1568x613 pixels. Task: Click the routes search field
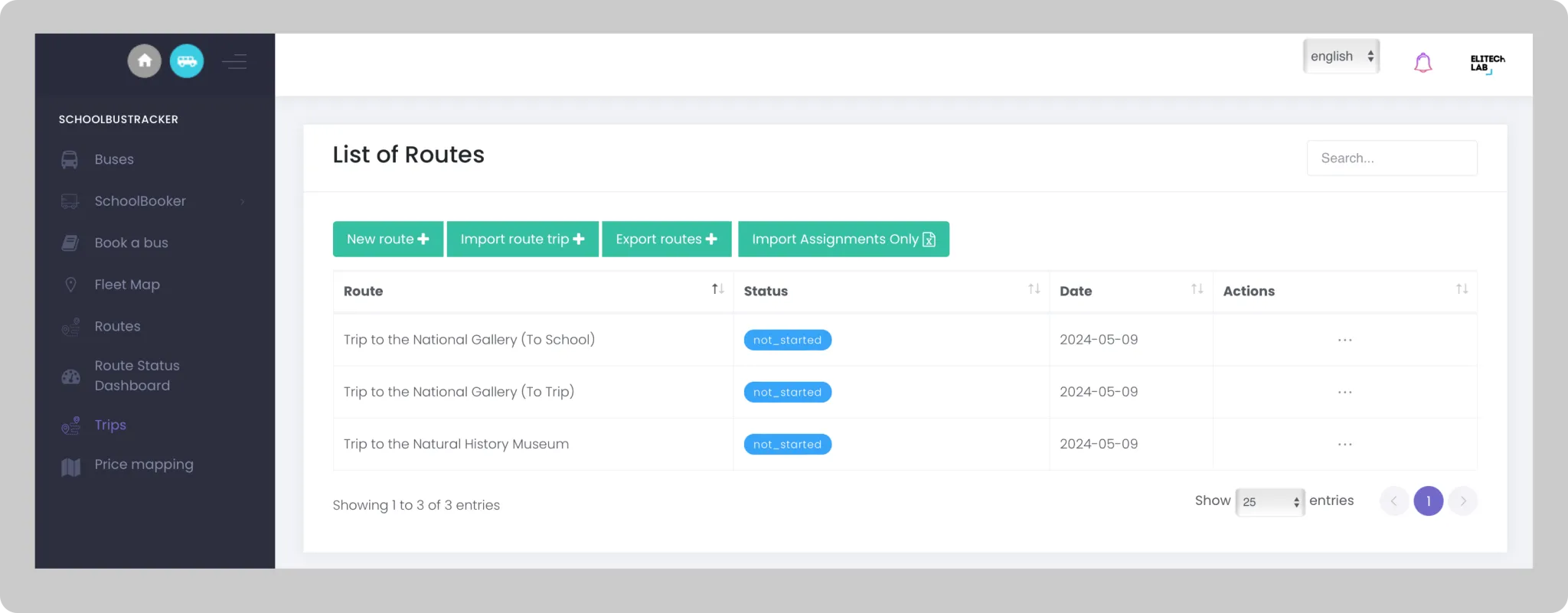pyautogui.click(x=1391, y=158)
